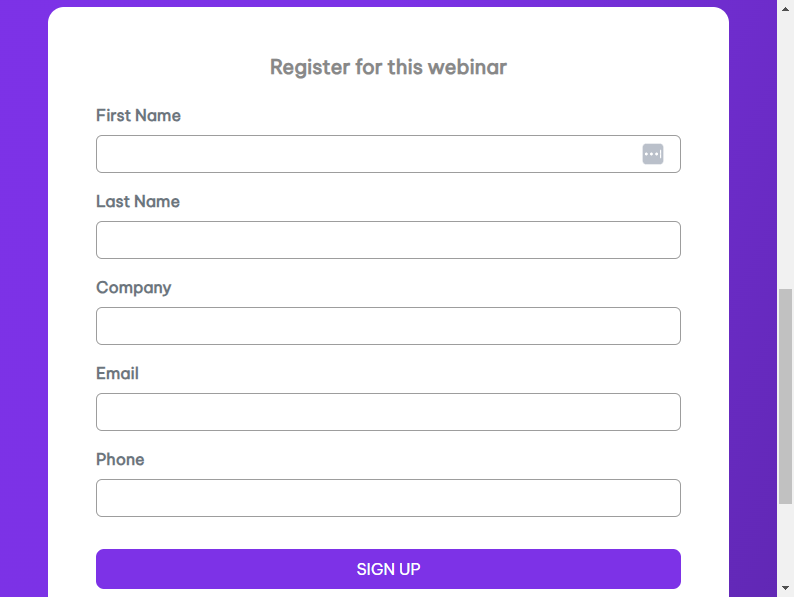Click the scrollbar down arrow
This screenshot has height=597, width=794.
785,588
